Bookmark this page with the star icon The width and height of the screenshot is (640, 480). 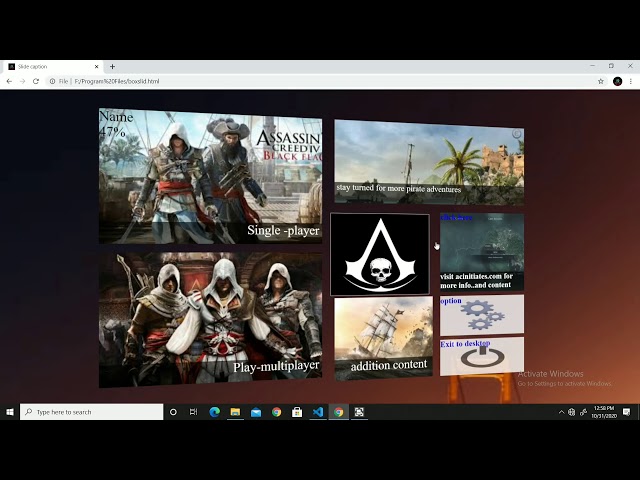[x=601, y=81]
